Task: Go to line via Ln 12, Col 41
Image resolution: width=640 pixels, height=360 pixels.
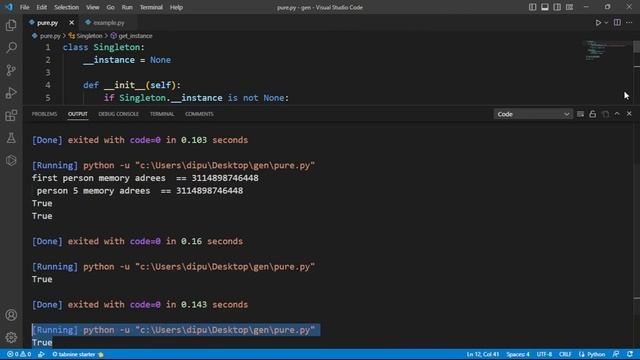Action: [x=483, y=354]
